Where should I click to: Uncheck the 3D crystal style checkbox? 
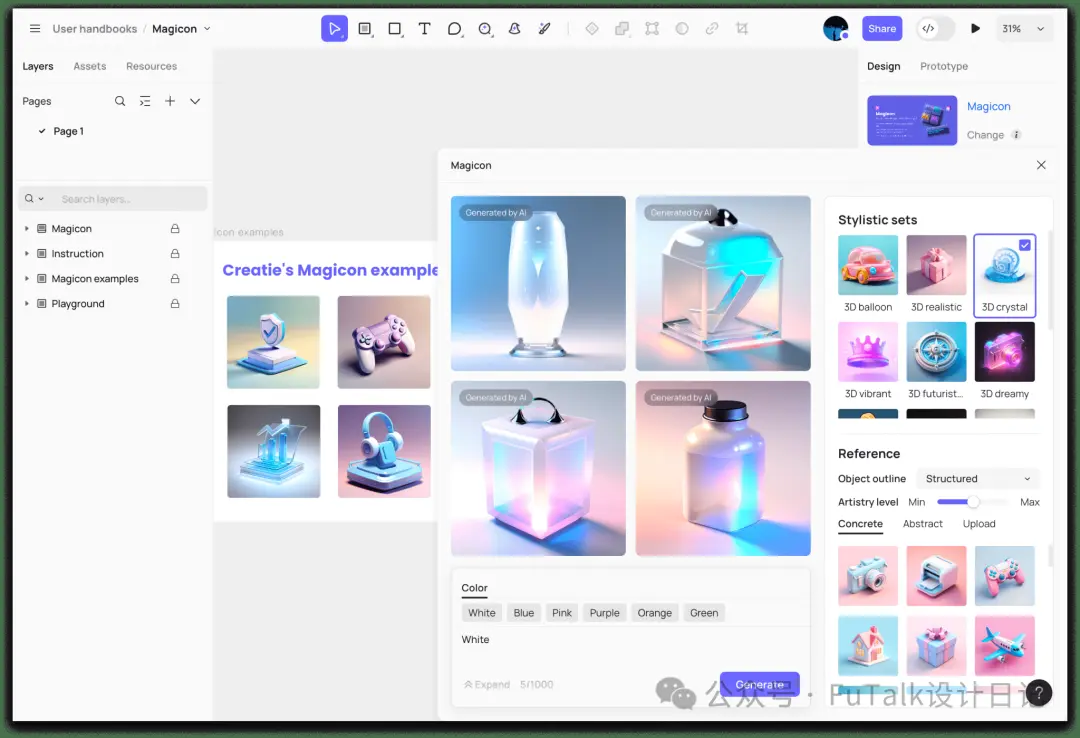[1025, 245]
